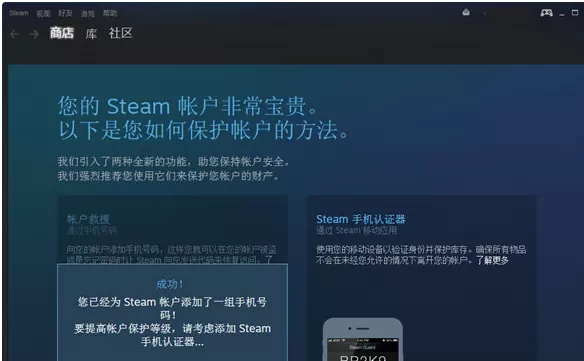The height and width of the screenshot is (361, 584).
Task: Go forward with the right arrow
Action: coord(34,34)
